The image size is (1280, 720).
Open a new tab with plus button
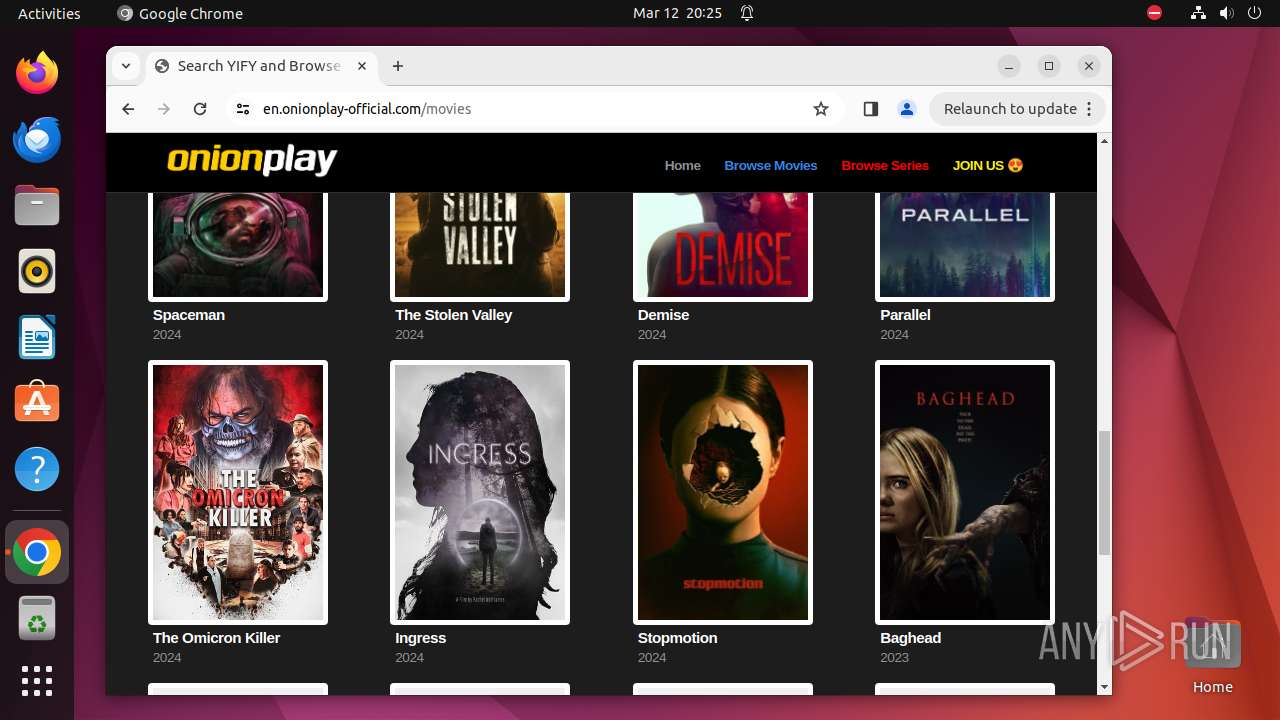398,66
